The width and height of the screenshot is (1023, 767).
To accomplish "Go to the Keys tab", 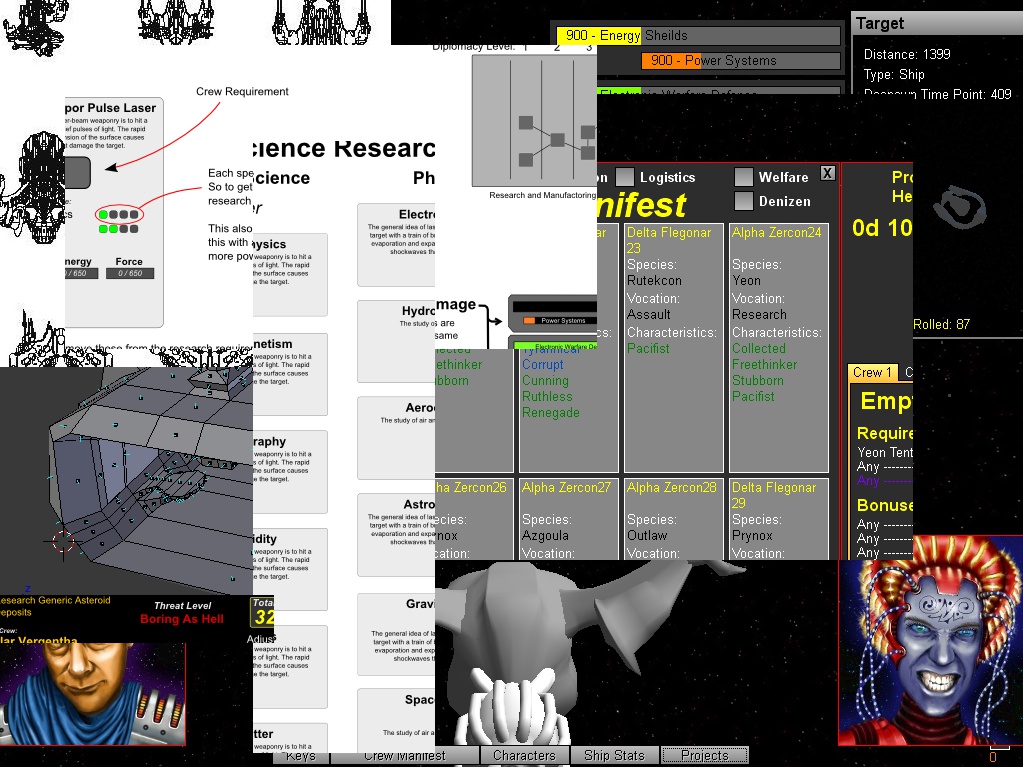I will 301,757.
